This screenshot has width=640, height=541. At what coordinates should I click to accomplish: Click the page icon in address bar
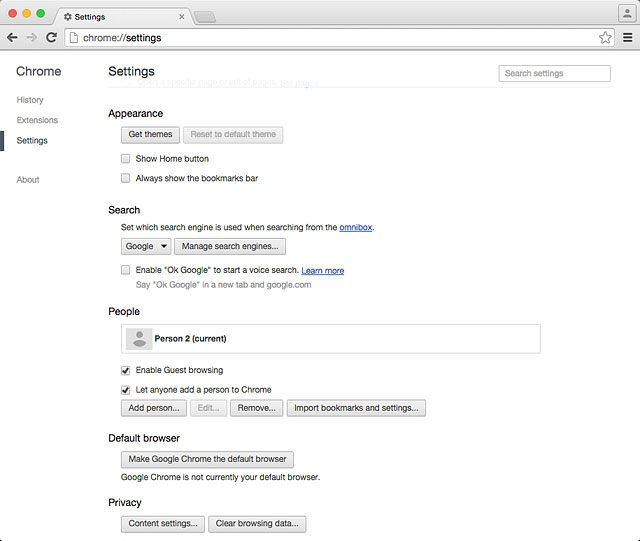point(73,38)
